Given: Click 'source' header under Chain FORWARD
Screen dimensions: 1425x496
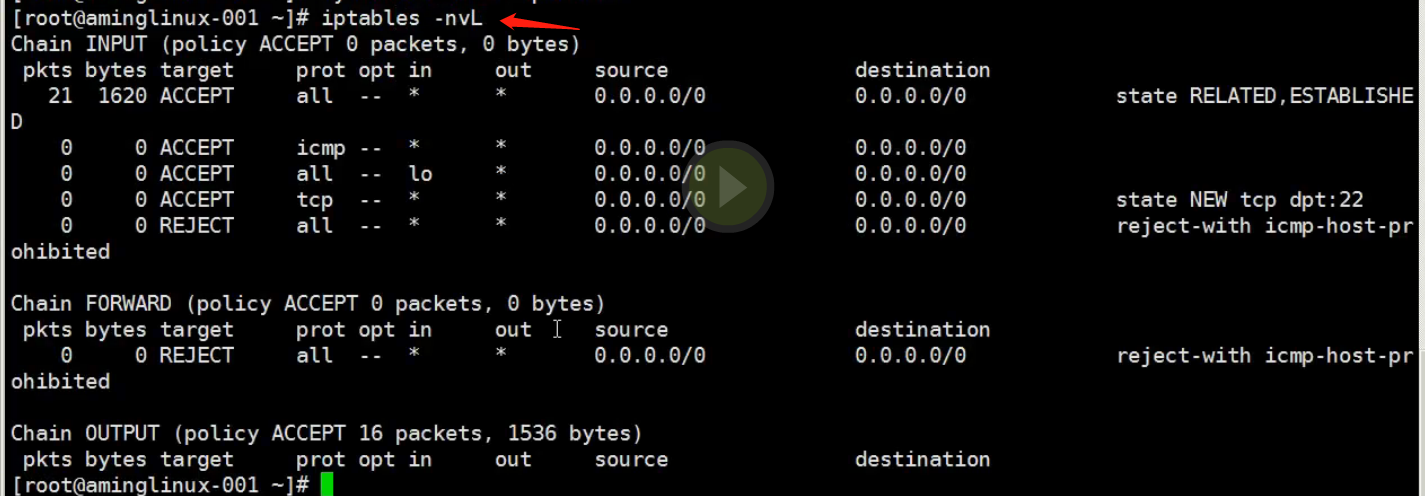Looking at the screenshot, I should click(631, 329).
